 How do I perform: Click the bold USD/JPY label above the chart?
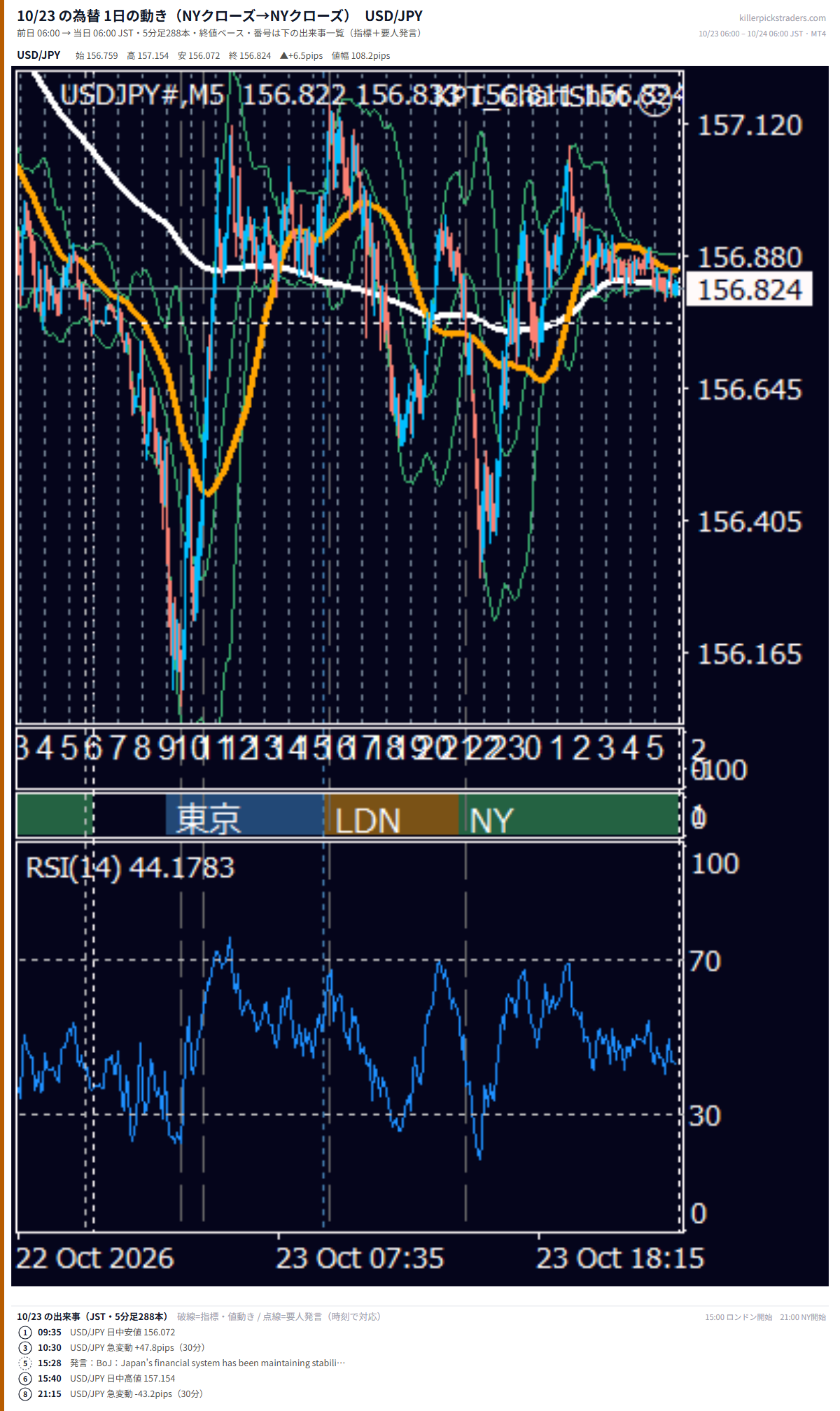click(x=38, y=55)
